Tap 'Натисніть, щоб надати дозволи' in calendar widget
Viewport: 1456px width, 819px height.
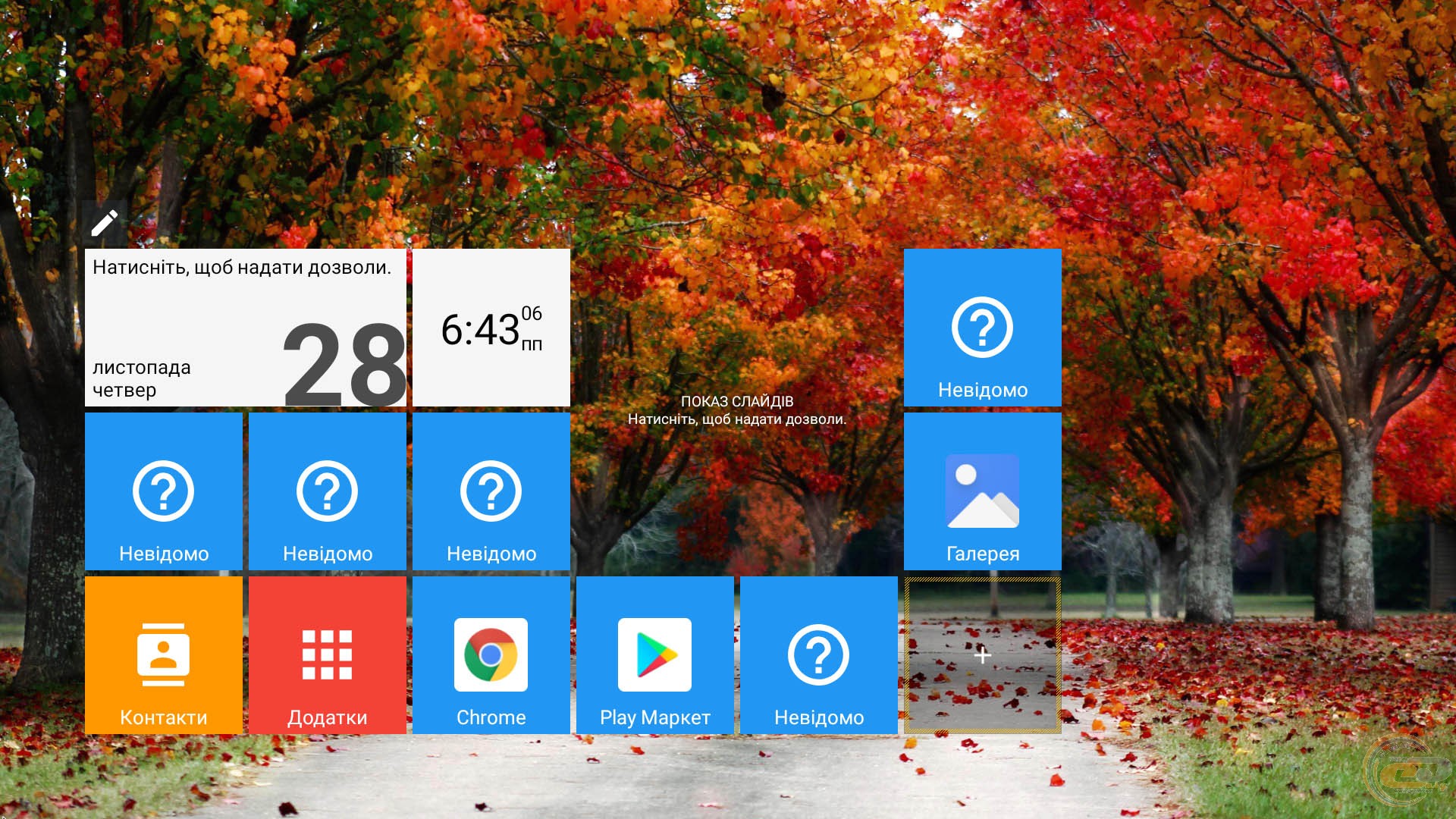click(242, 268)
